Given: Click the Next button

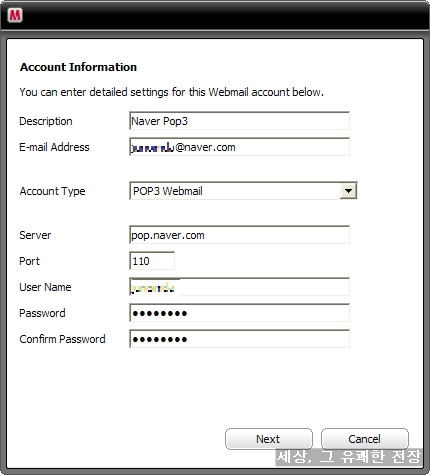Looking at the screenshot, I should [x=269, y=439].
